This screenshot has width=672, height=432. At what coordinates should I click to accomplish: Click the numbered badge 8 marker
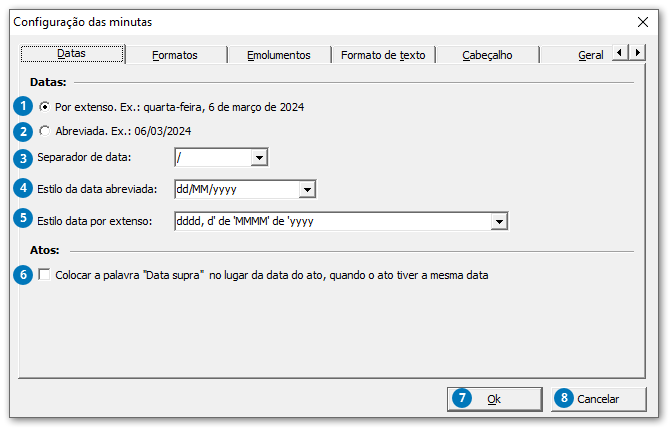point(565,398)
